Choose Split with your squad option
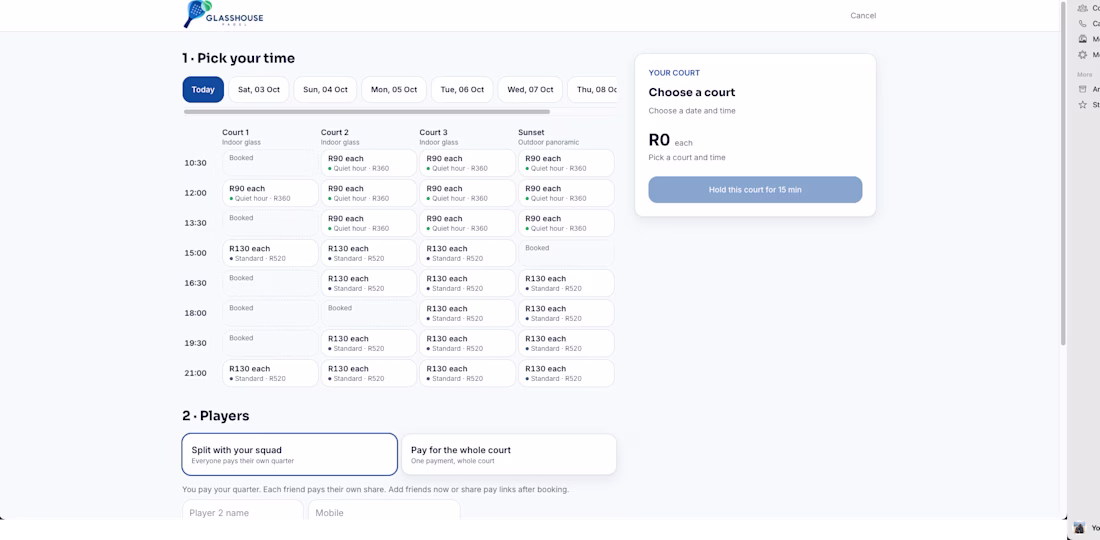Viewport: 1100px width, 540px height. point(290,454)
